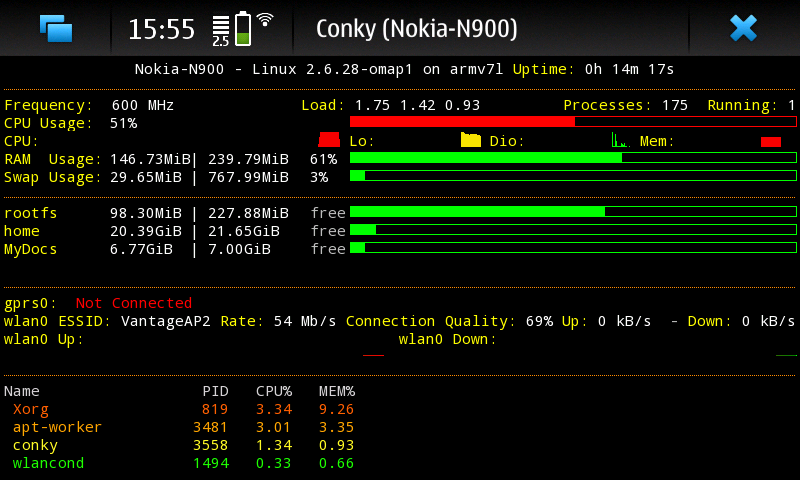
Task: Select the apt-worker process name
Action: (57, 427)
